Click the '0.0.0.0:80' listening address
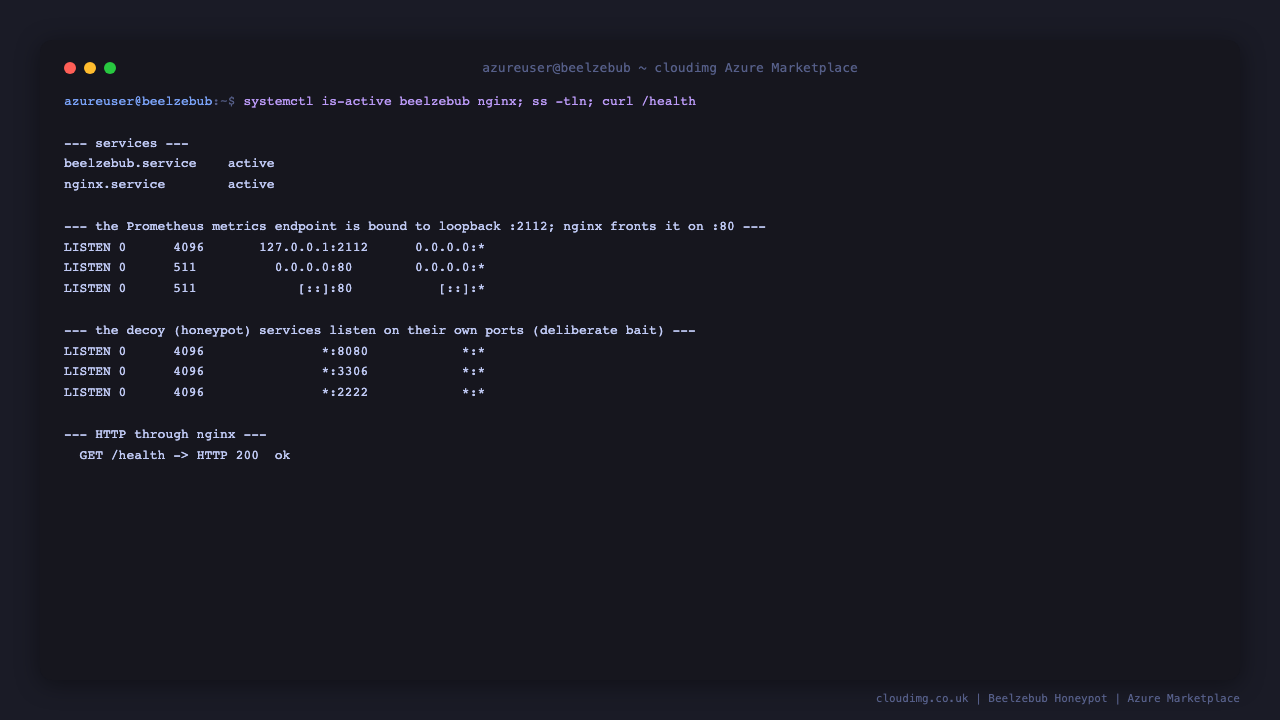This screenshot has width=1280, height=720. pyautogui.click(x=314, y=267)
